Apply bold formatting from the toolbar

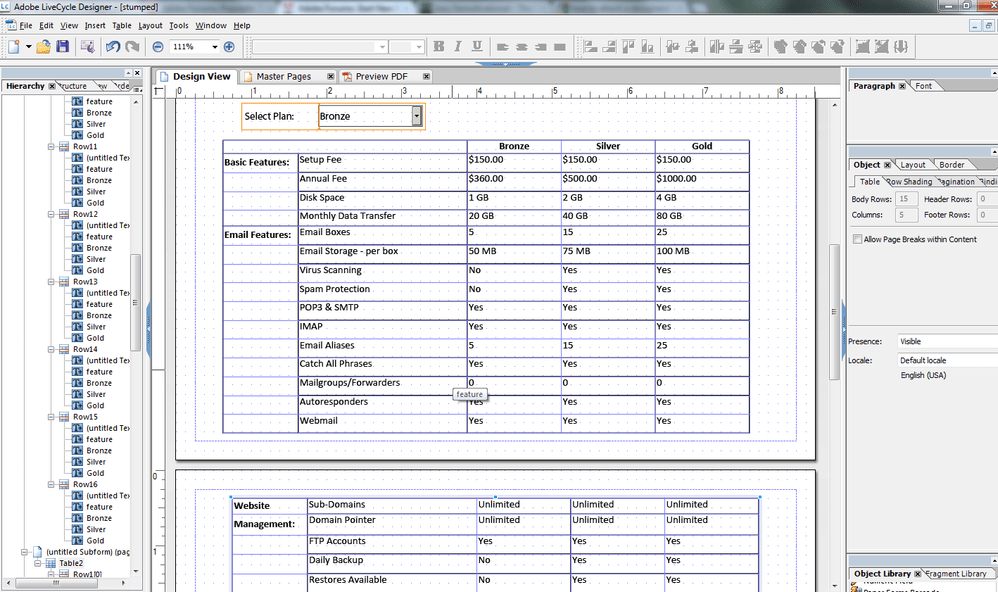438,46
